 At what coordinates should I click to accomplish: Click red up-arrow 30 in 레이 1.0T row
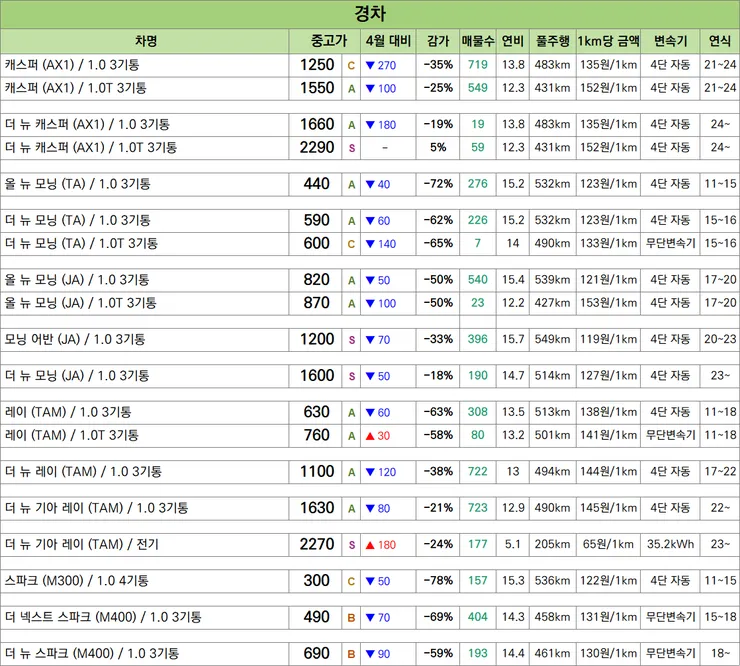(x=378, y=436)
